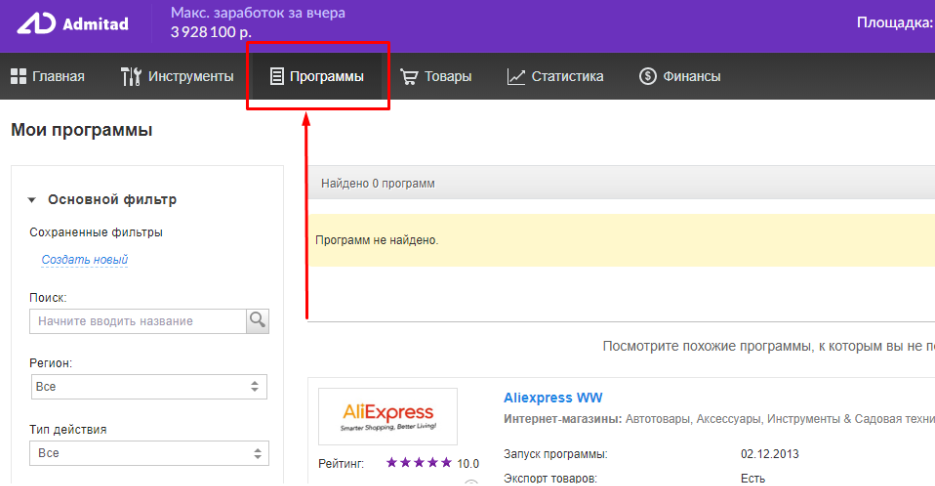935x486 pixels.
Task: Click the program name search field
Action: click(x=137, y=321)
